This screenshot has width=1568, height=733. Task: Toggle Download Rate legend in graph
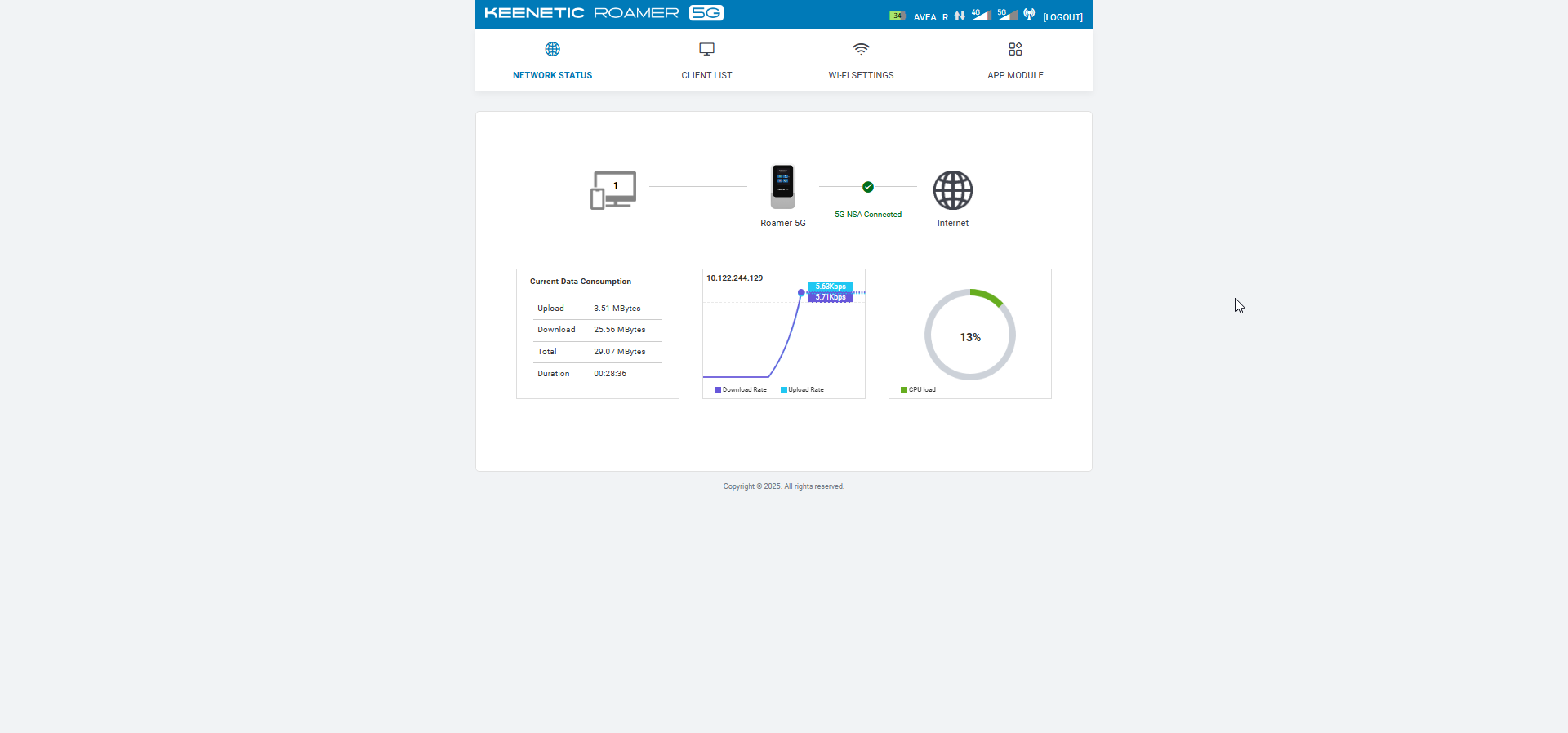(x=741, y=390)
